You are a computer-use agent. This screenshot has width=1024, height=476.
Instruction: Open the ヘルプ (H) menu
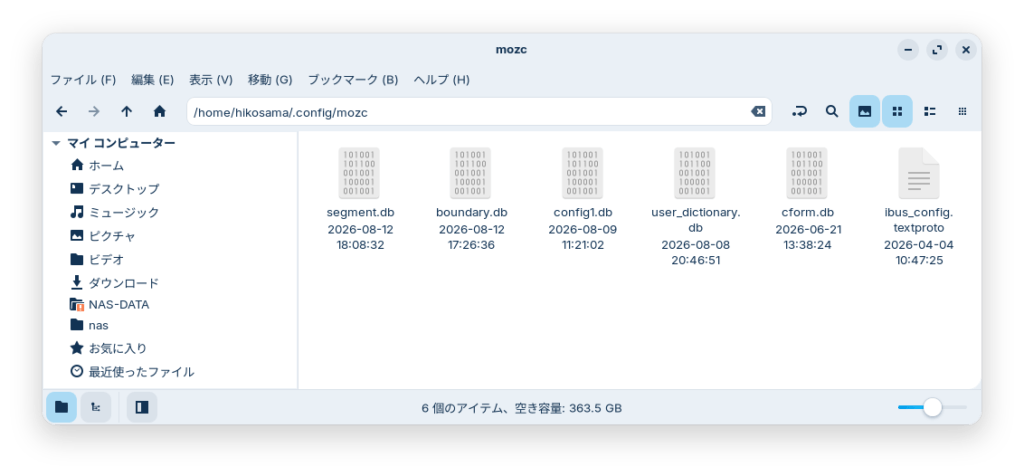click(441, 80)
